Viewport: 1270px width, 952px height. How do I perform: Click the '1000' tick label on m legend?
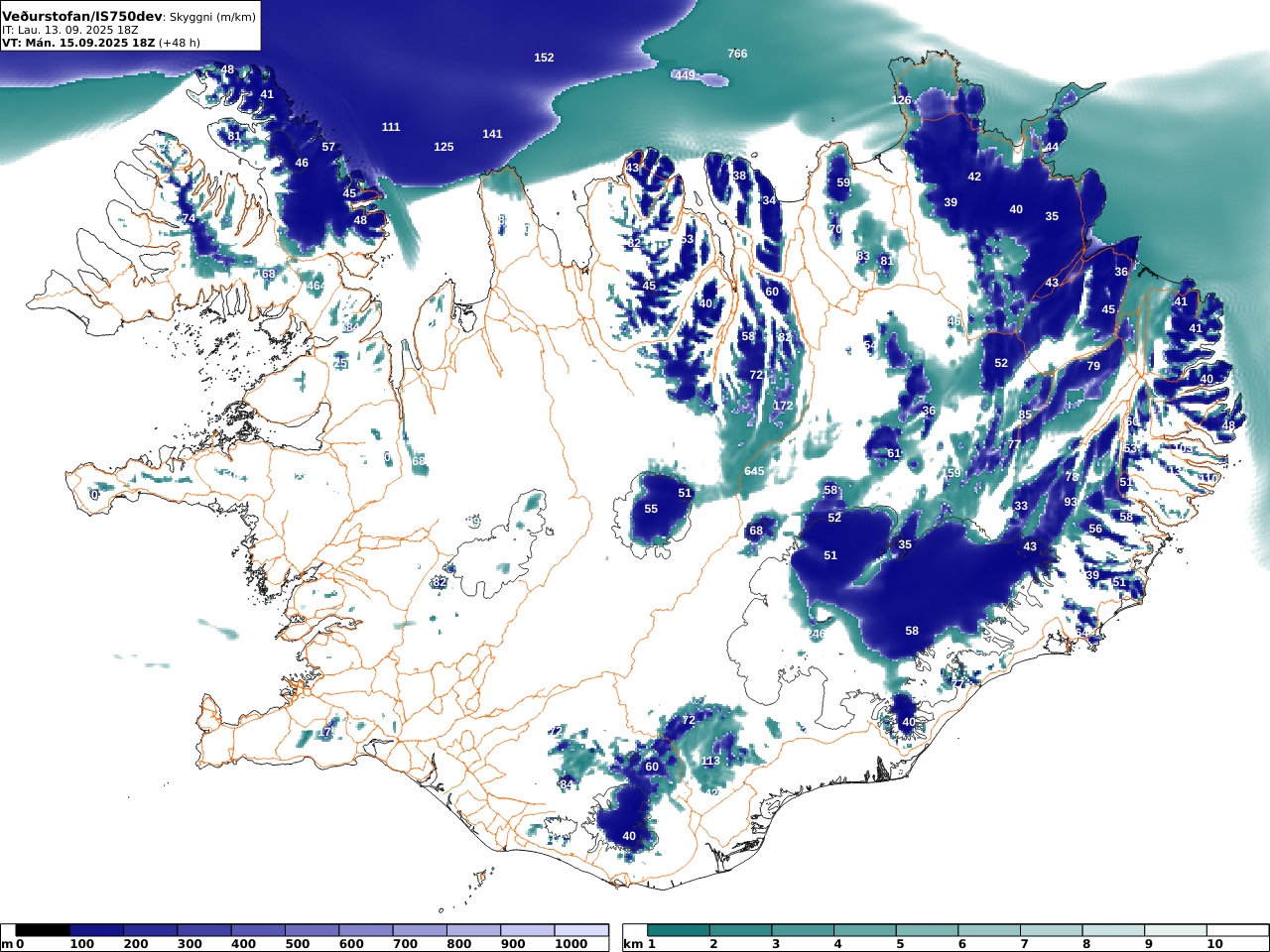click(571, 944)
